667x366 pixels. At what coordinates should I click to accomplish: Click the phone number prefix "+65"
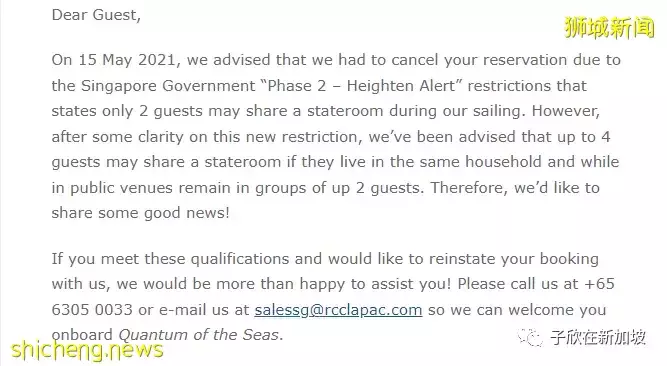(x=599, y=284)
